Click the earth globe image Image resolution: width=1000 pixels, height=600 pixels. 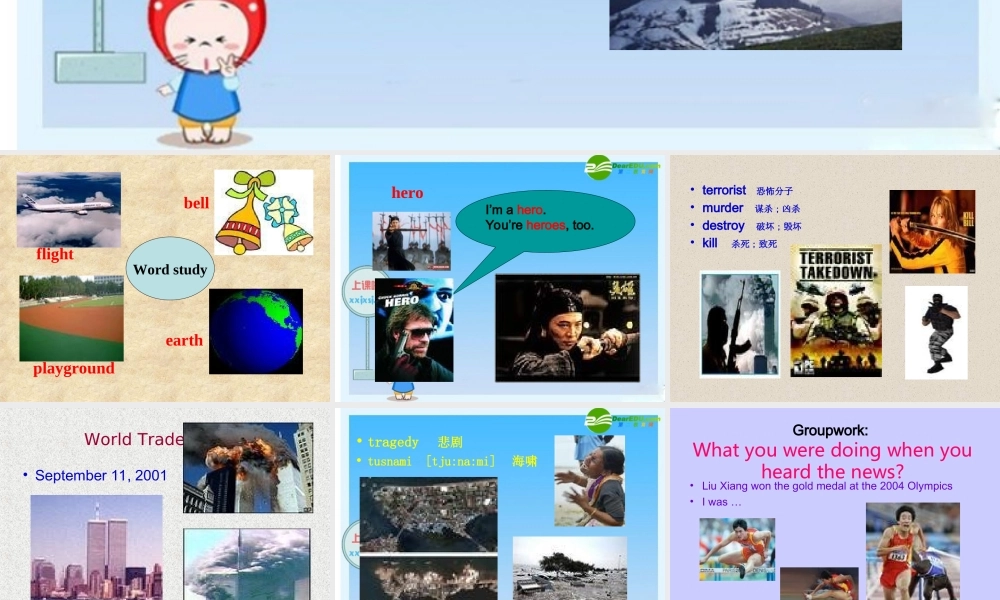tap(256, 331)
